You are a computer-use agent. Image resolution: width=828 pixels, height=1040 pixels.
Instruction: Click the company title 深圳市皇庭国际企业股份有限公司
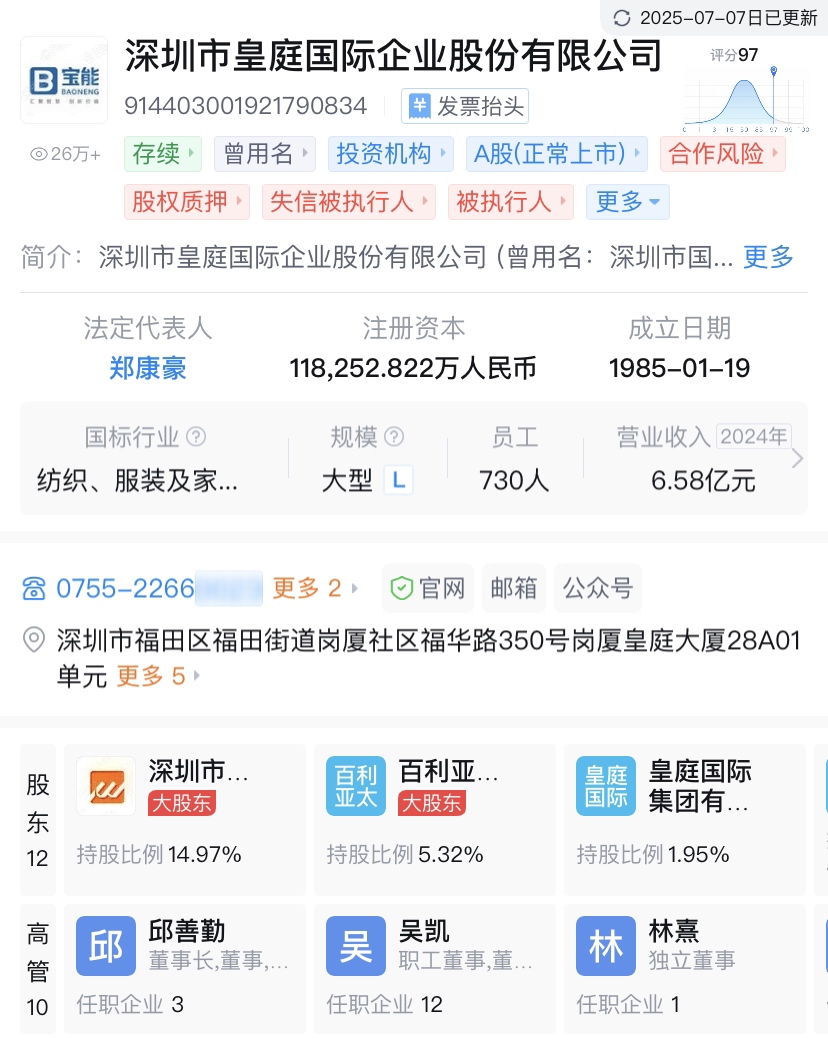click(393, 55)
